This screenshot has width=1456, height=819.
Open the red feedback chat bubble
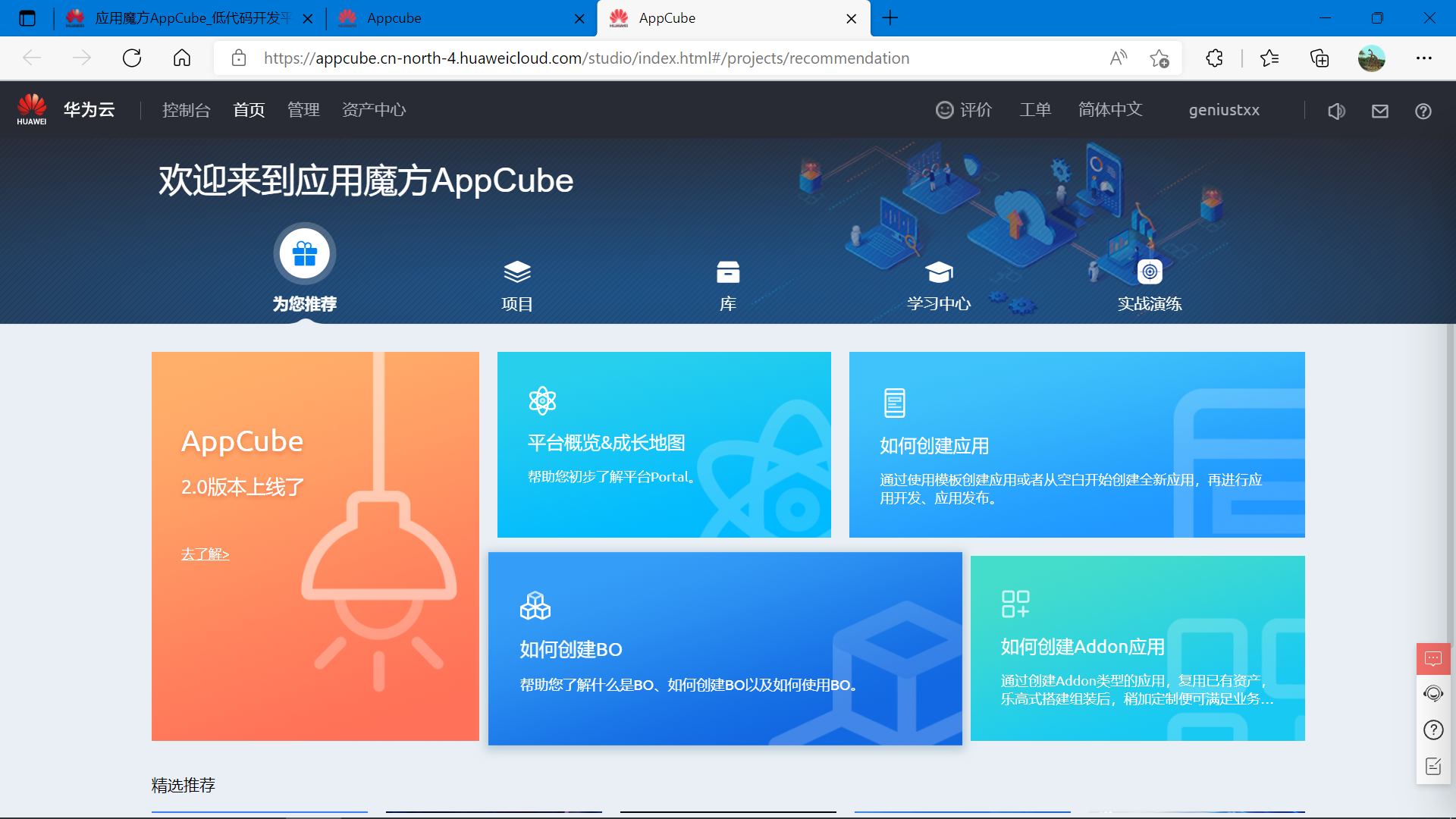1432,658
